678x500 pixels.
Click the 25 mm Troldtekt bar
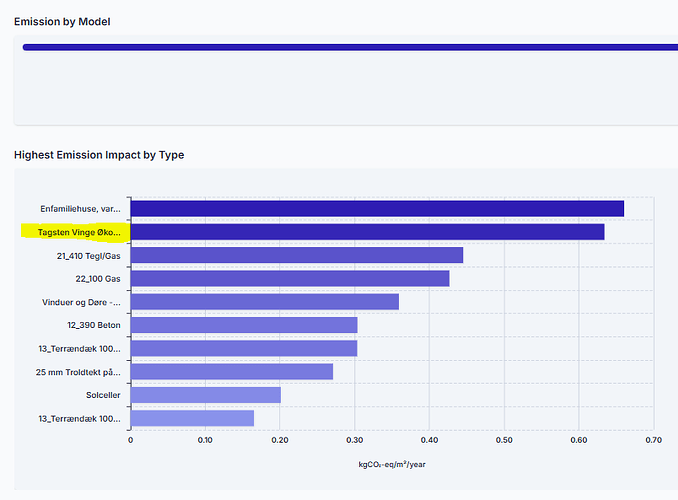tap(231, 371)
